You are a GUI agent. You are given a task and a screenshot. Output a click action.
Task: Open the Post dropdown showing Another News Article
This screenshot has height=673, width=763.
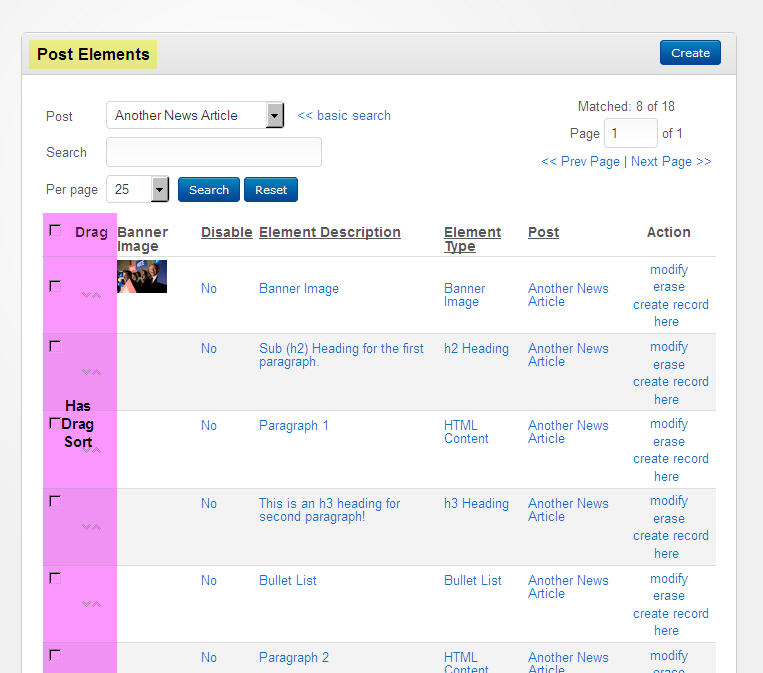195,116
